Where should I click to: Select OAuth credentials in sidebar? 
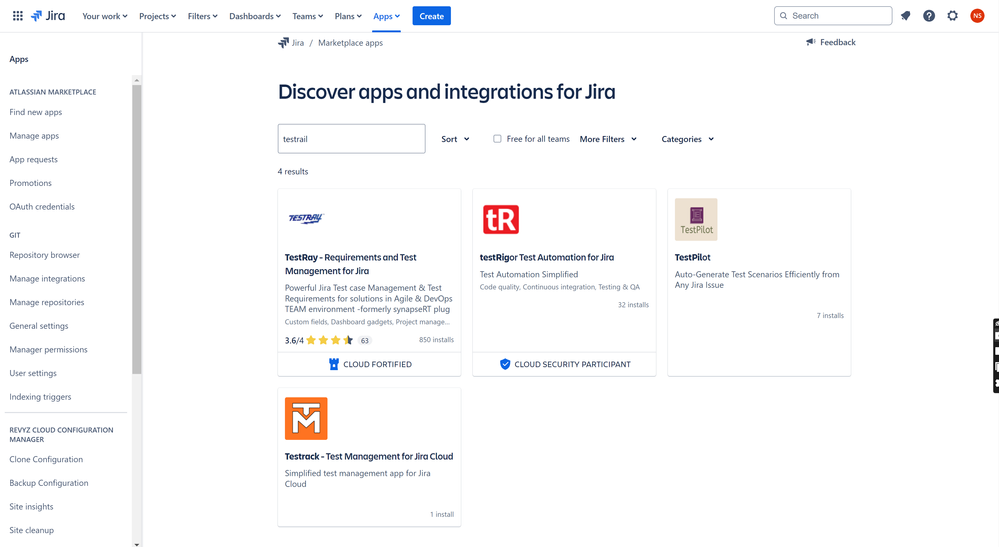tap(42, 206)
